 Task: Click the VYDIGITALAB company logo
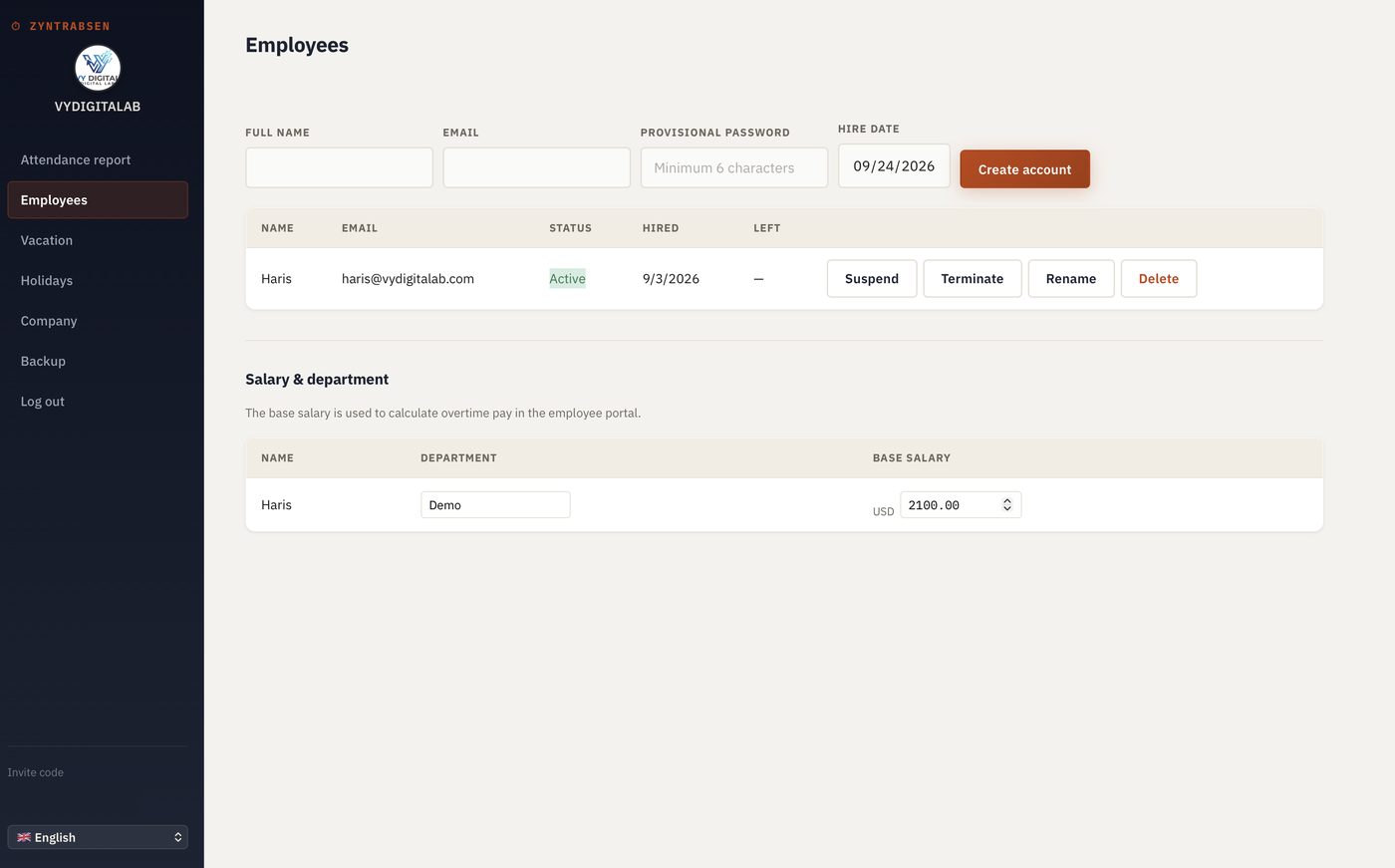[98, 68]
